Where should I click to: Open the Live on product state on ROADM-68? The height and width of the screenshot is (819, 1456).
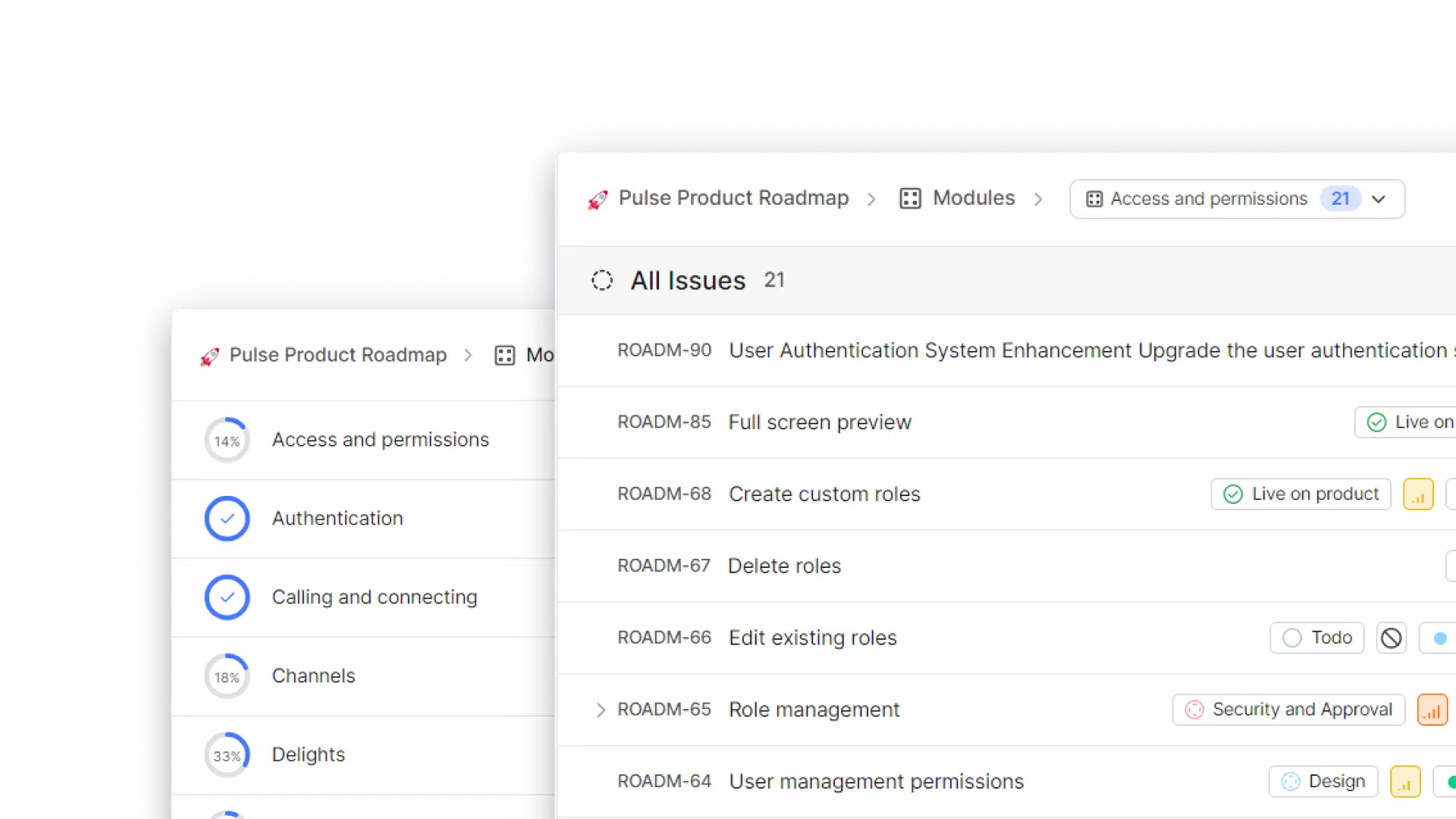pos(1301,494)
